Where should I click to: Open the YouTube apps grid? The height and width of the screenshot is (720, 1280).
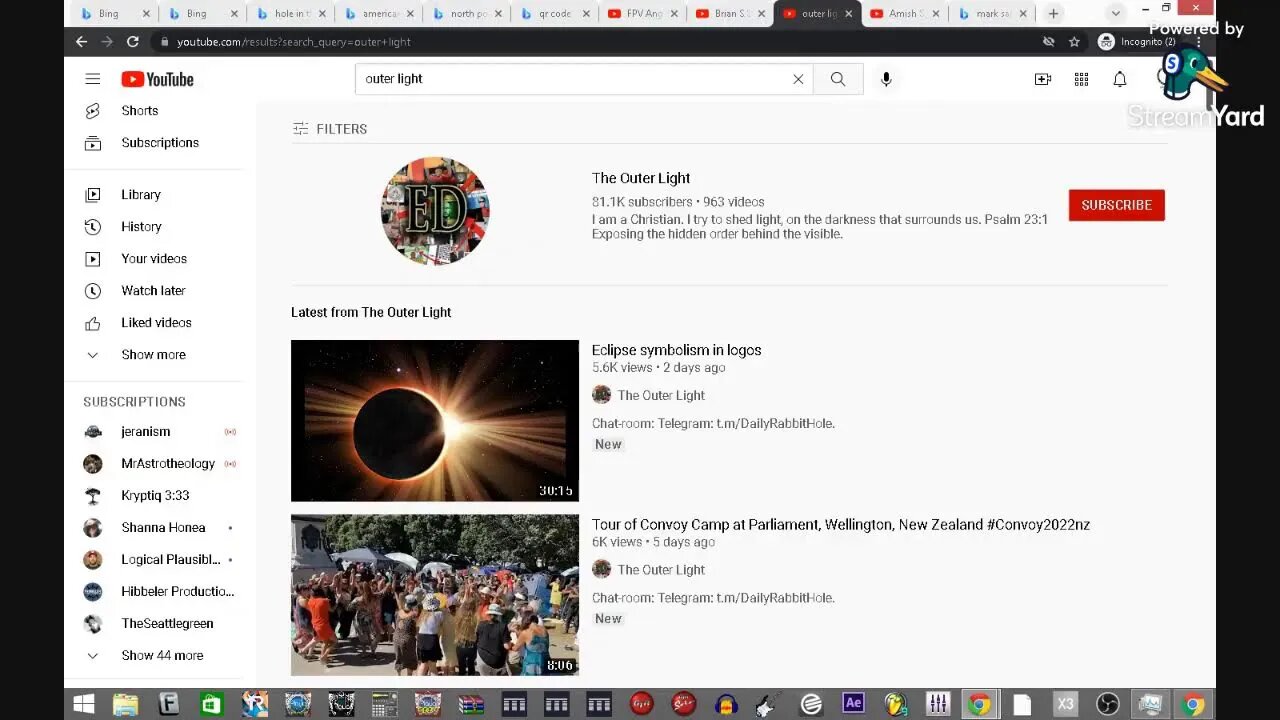point(1081,79)
